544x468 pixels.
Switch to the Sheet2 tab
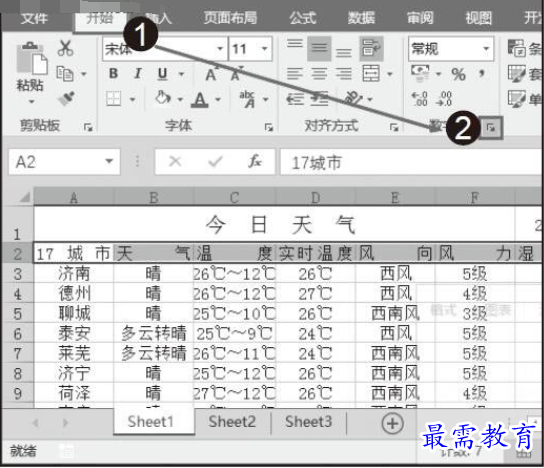coord(232,422)
